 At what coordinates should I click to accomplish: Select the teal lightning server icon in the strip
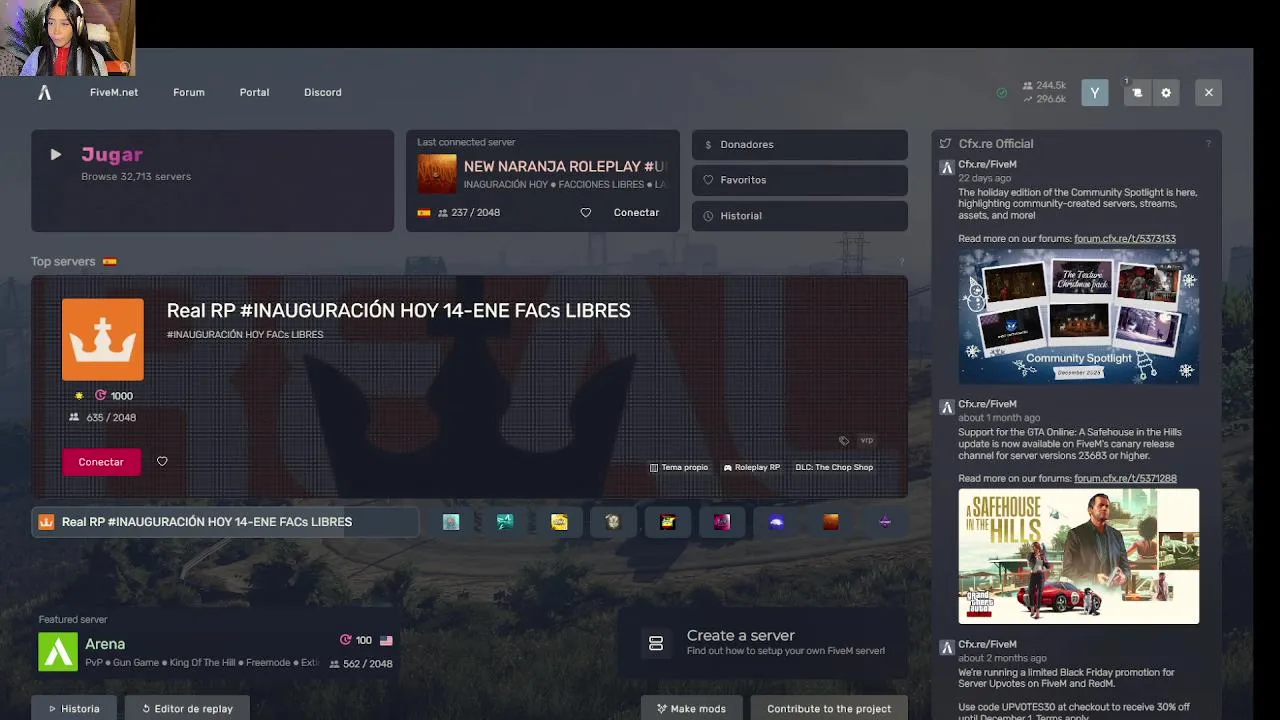[x=505, y=522]
